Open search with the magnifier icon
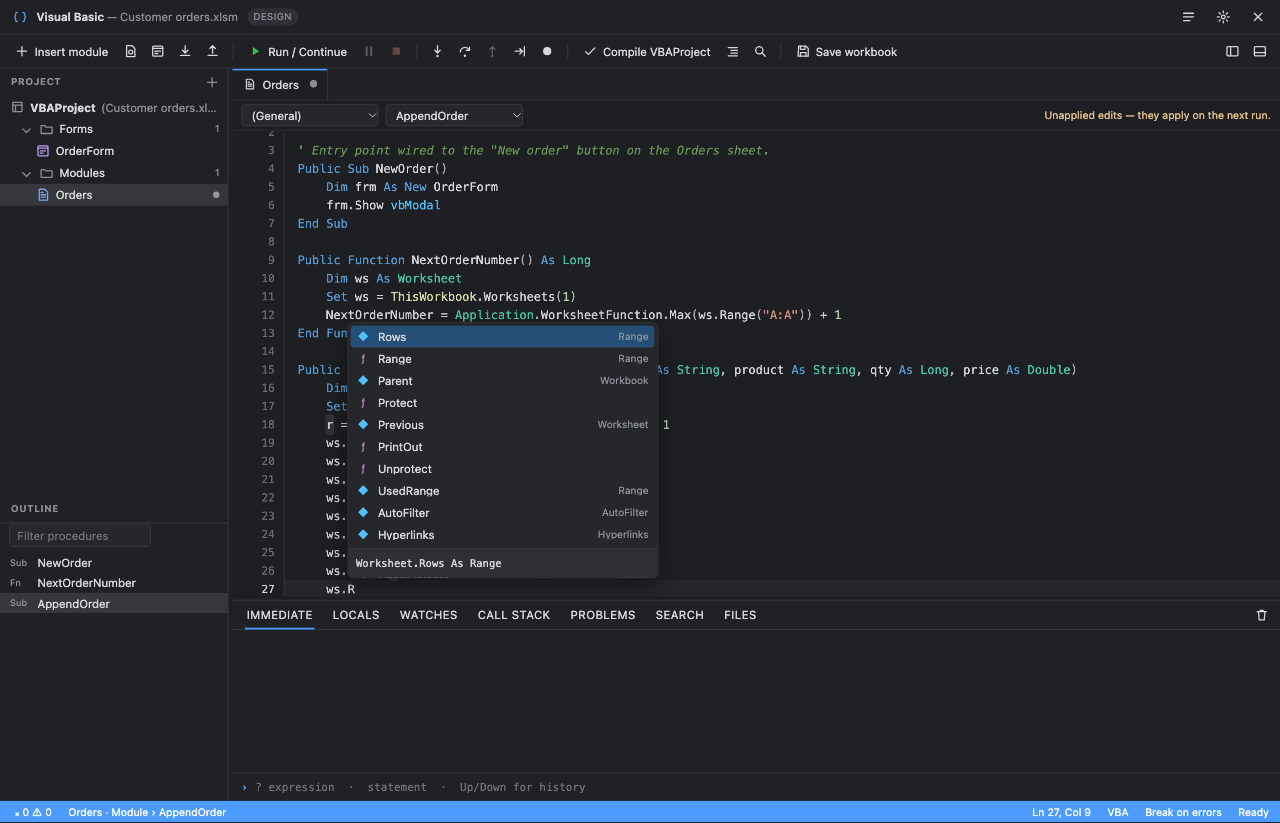Screen dimensions: 1280x823 click(761, 52)
